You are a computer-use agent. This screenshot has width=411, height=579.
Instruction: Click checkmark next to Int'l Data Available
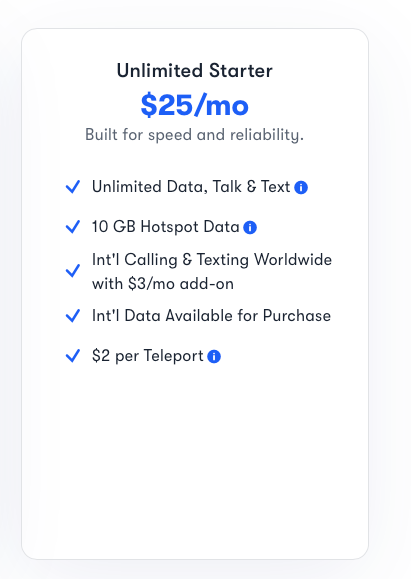(x=73, y=316)
